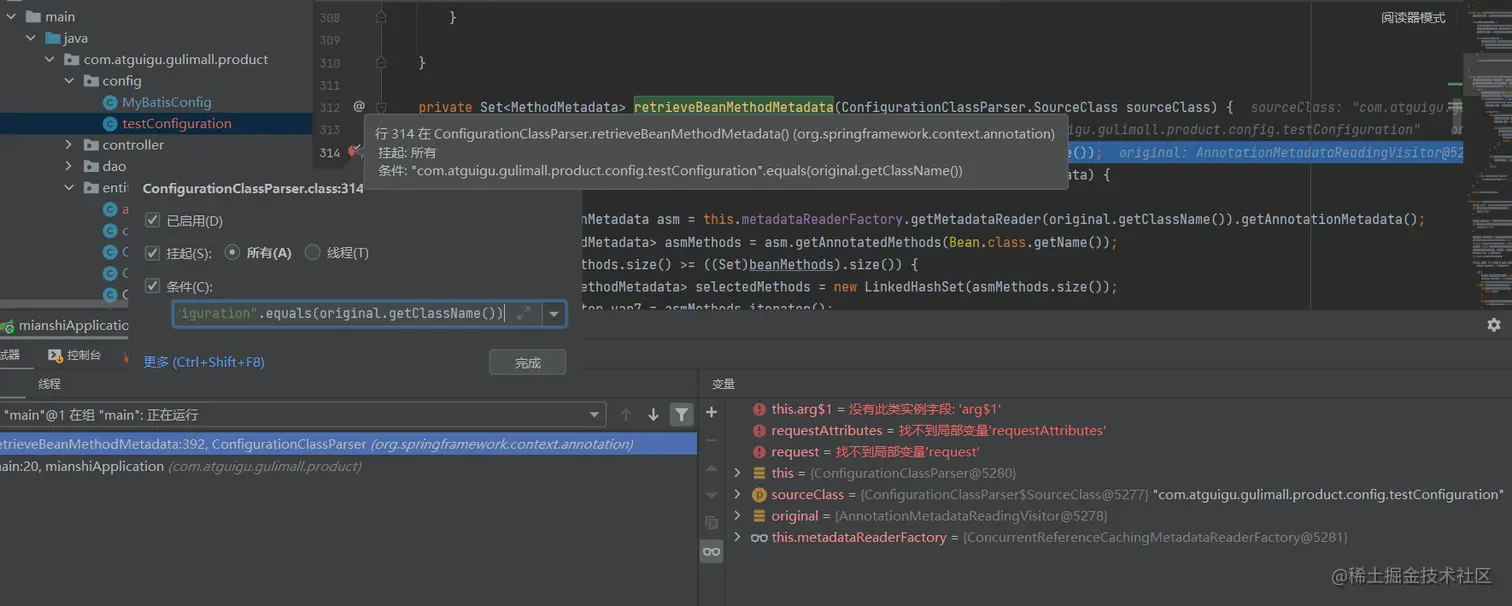Screen dimensions: 1512x606
Task: Toggle the breakpoint at line 314
Action: pos(354,152)
